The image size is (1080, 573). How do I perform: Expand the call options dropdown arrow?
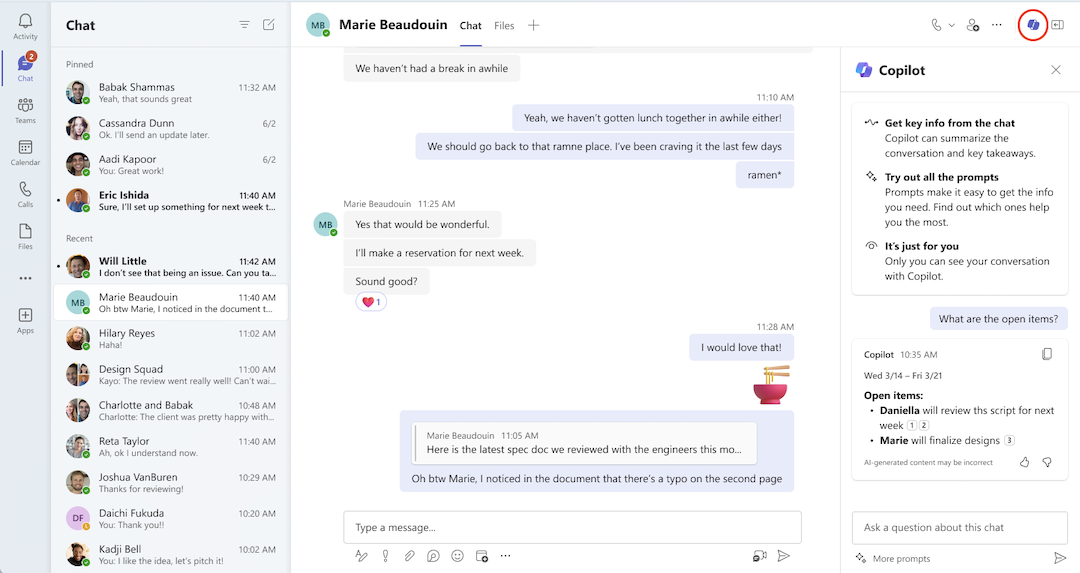[x=951, y=25]
